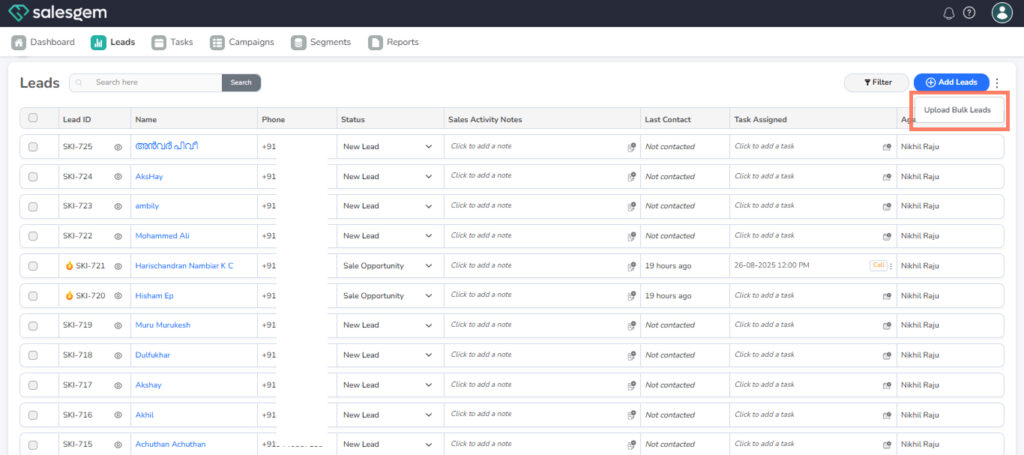This screenshot has width=1024, height=455.
Task: Expand the Status dropdown for SKI-725
Action: (x=428, y=147)
